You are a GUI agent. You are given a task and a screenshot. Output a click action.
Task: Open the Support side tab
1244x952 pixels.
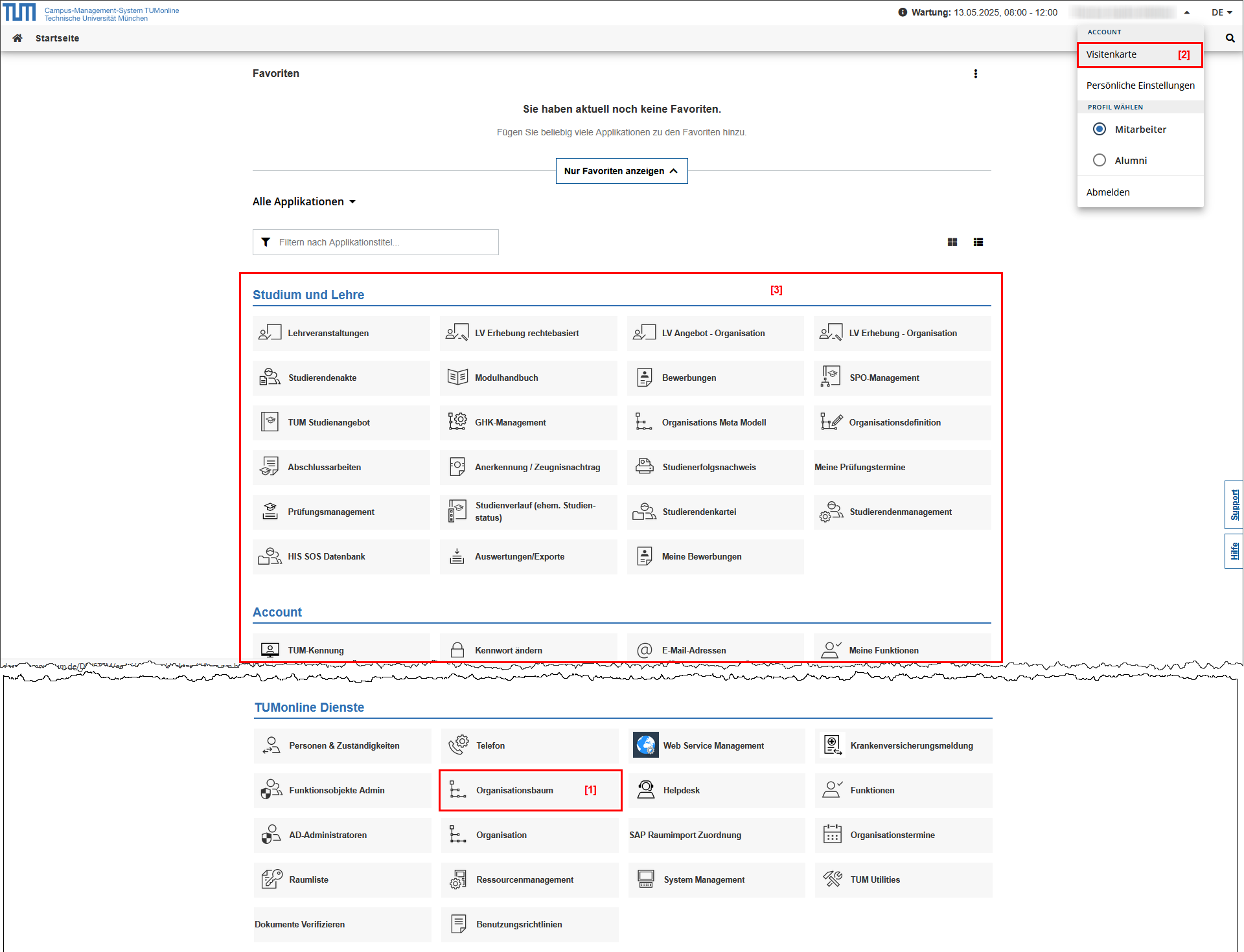click(x=1234, y=504)
